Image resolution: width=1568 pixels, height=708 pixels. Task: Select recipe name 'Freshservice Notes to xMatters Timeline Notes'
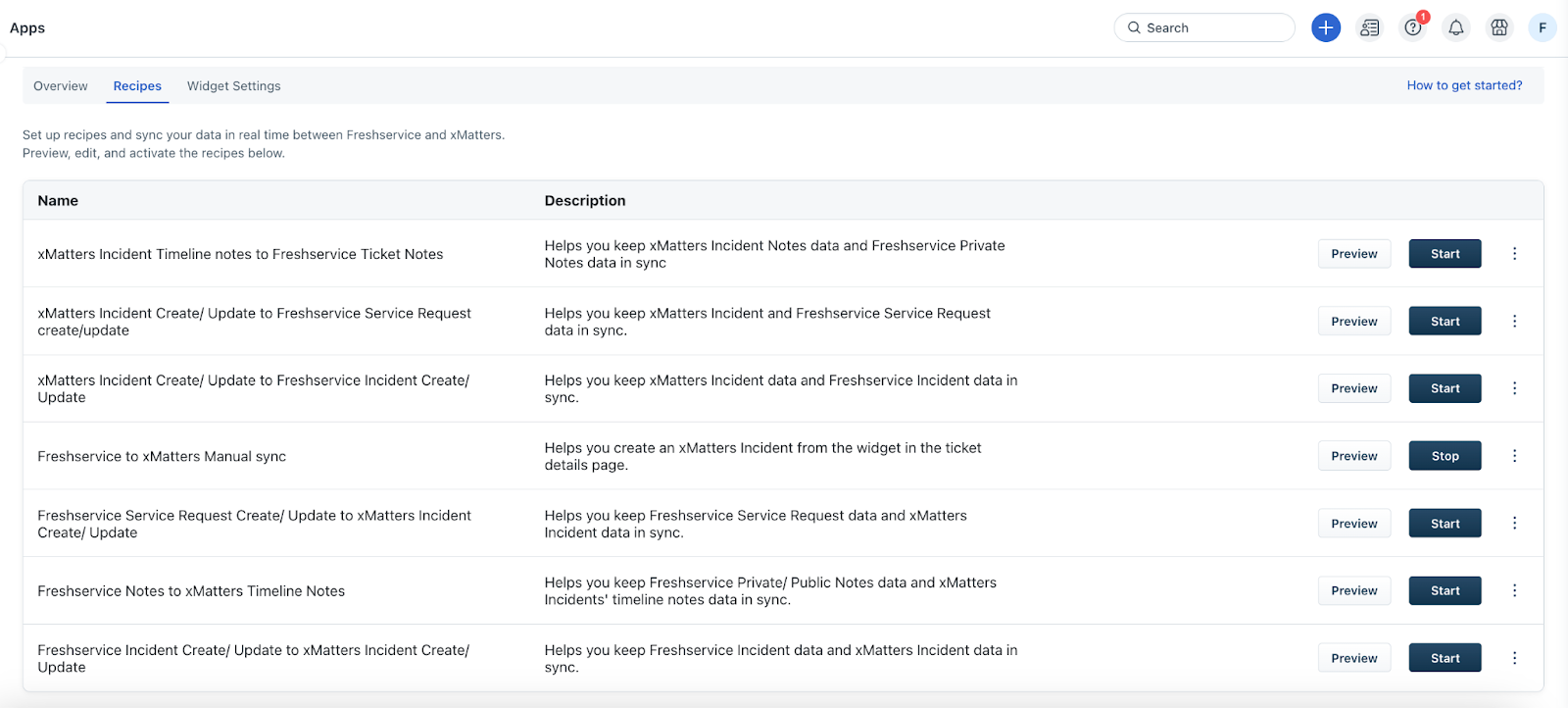191,591
